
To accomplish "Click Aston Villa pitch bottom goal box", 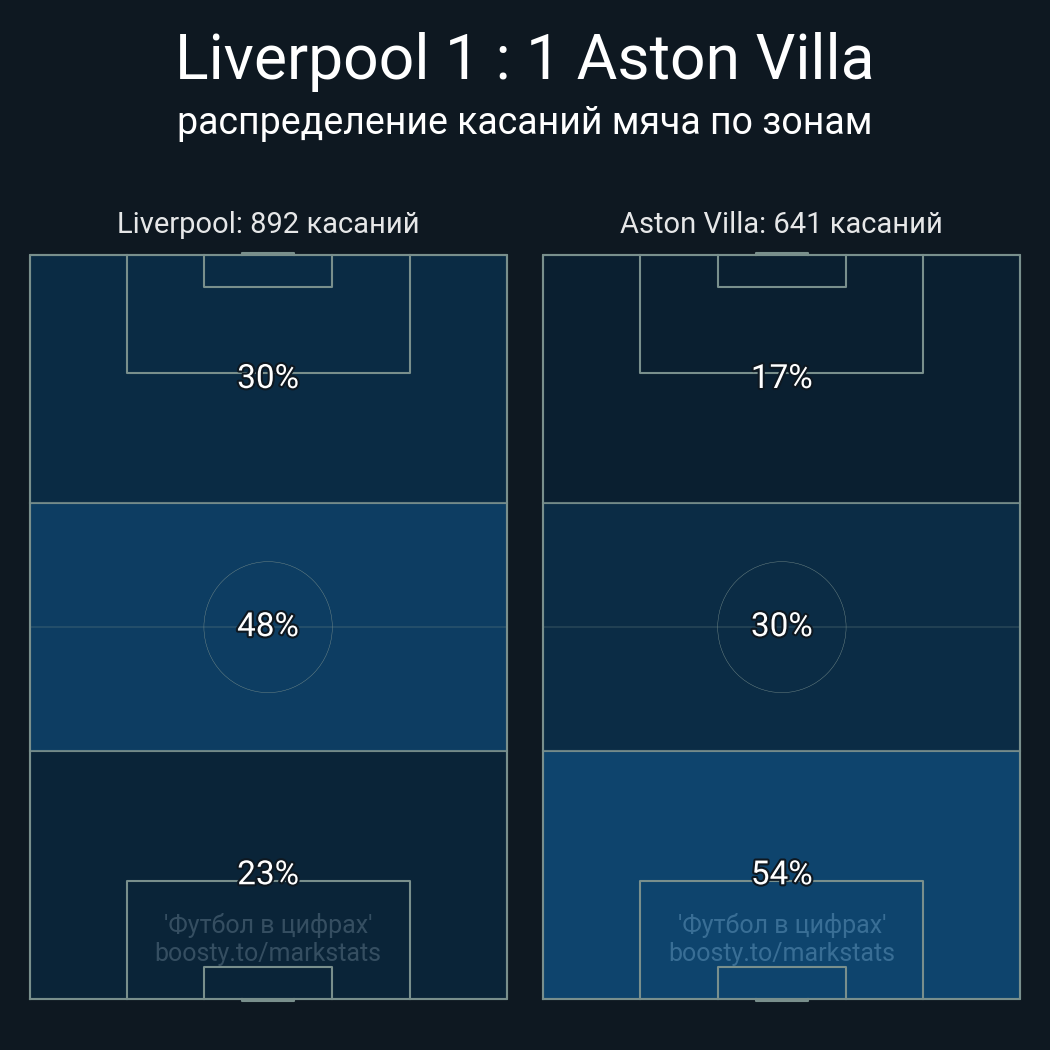I will coord(781,983).
